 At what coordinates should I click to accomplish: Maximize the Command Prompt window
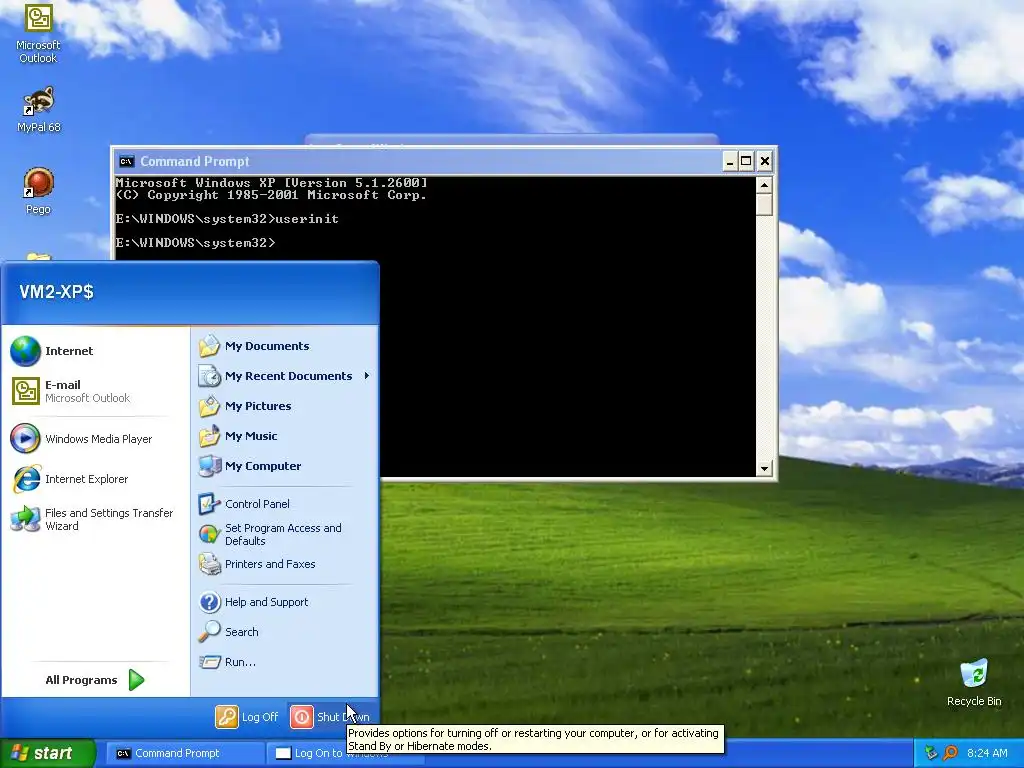click(746, 161)
